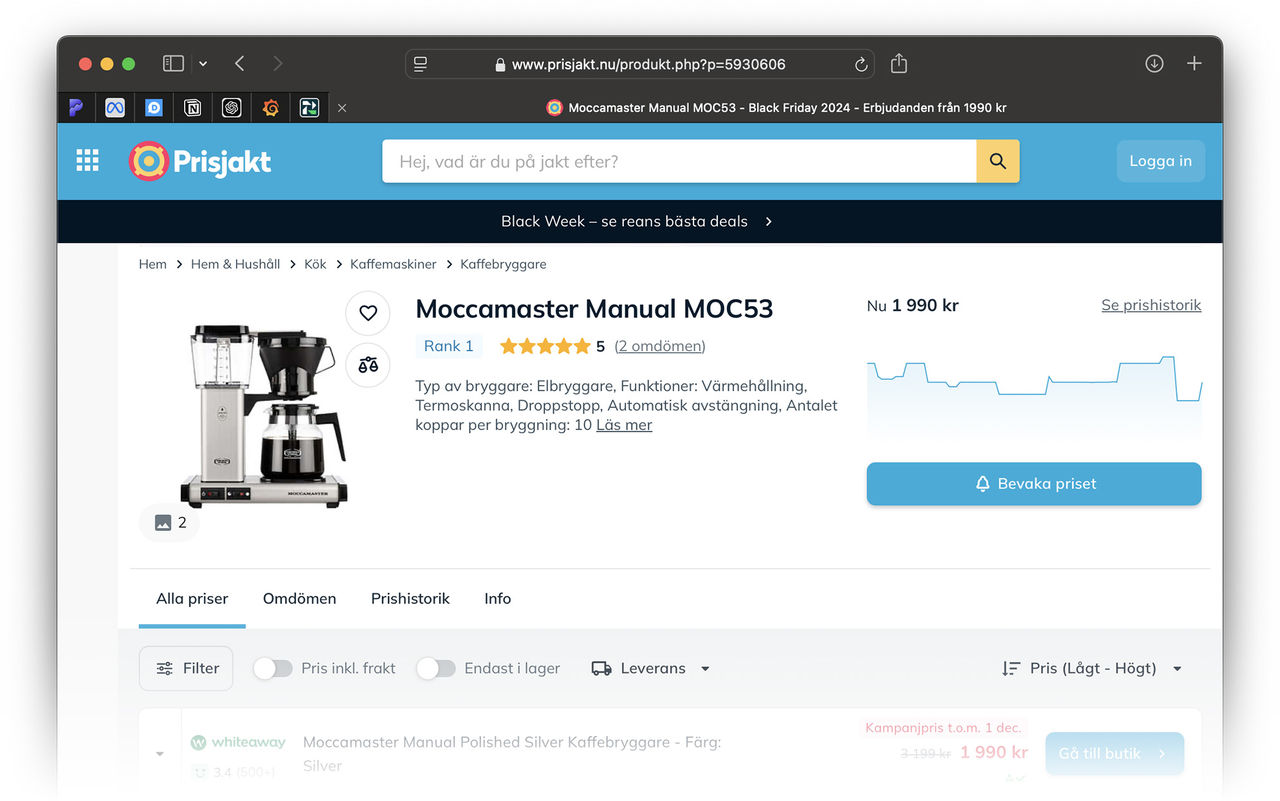Expand the Safari sidebar options chevron
Image resolution: width=1280 pixels, height=801 pixels.
(203, 64)
